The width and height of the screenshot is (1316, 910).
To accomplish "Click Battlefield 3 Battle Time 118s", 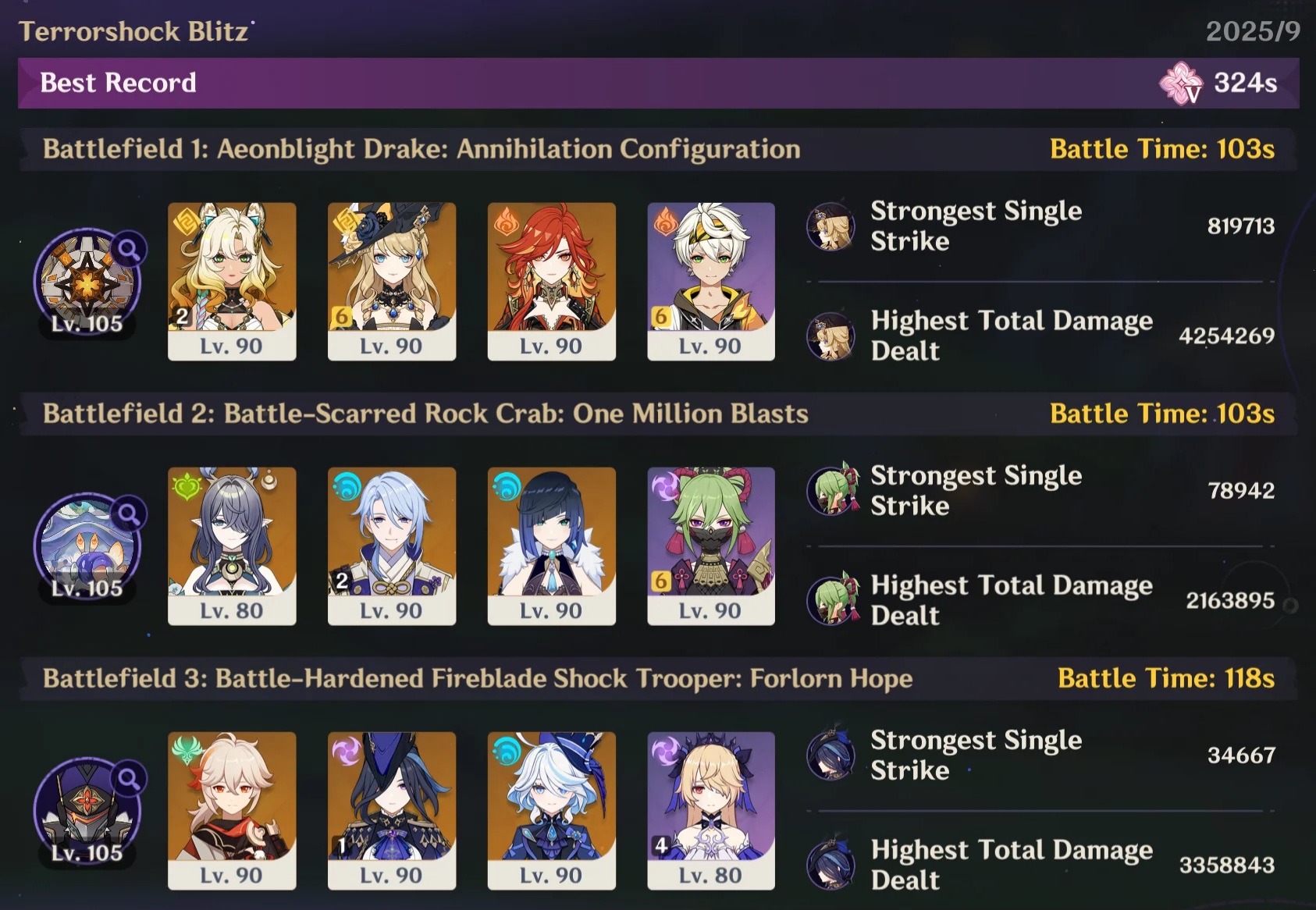I will (x=1166, y=678).
